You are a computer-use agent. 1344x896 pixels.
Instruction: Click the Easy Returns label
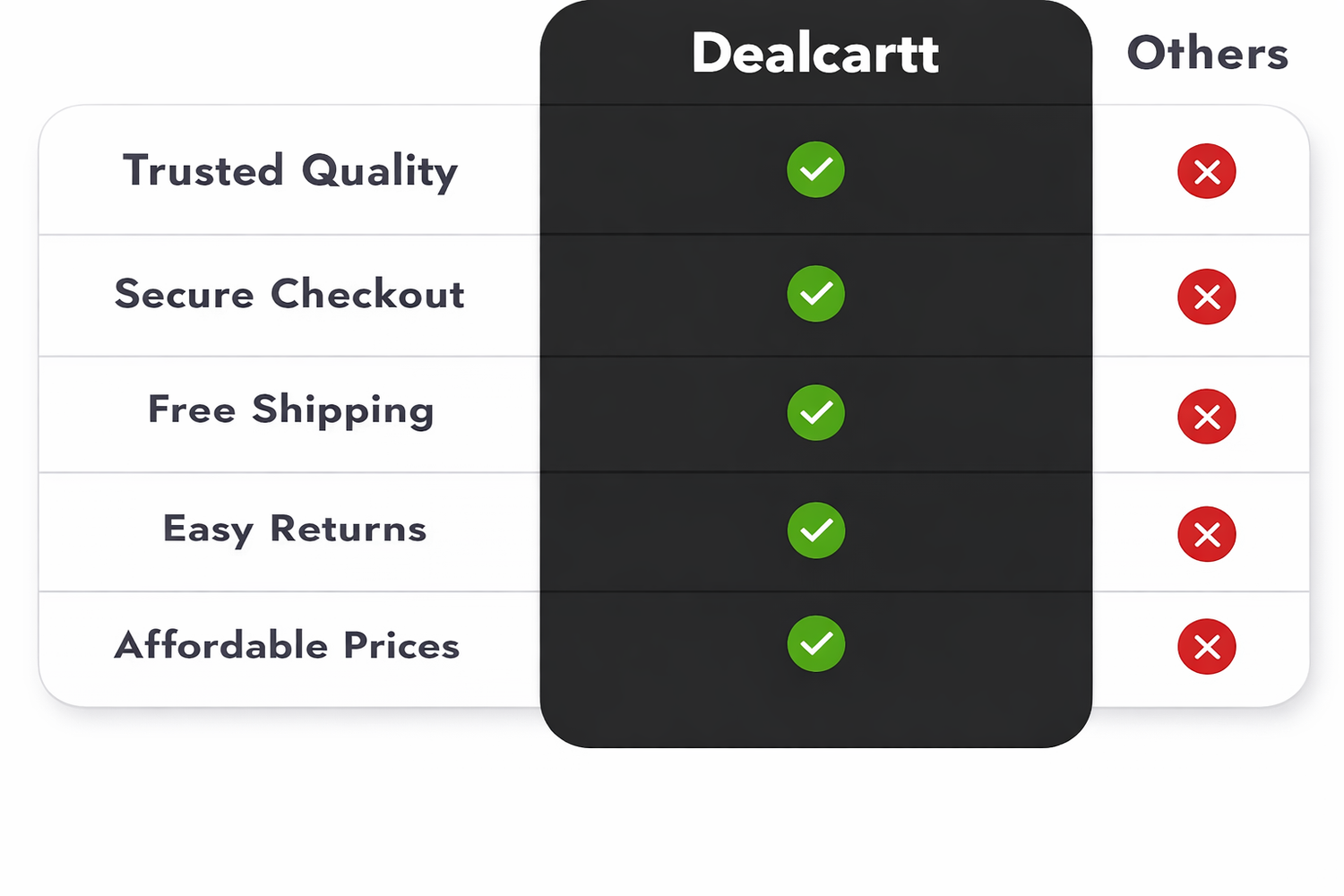pos(294,529)
